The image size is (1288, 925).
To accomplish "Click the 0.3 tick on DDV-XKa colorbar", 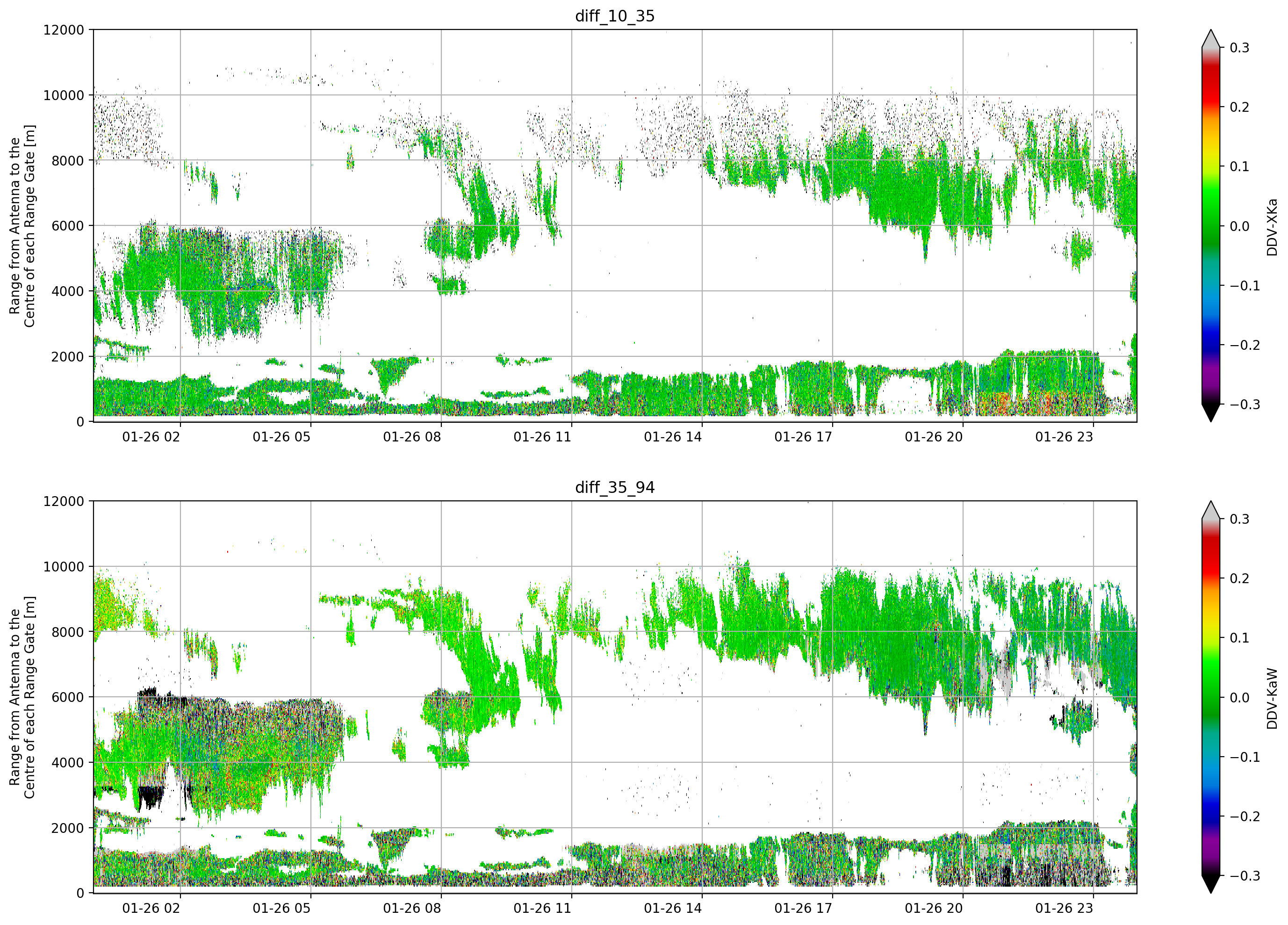I will point(1240,48).
